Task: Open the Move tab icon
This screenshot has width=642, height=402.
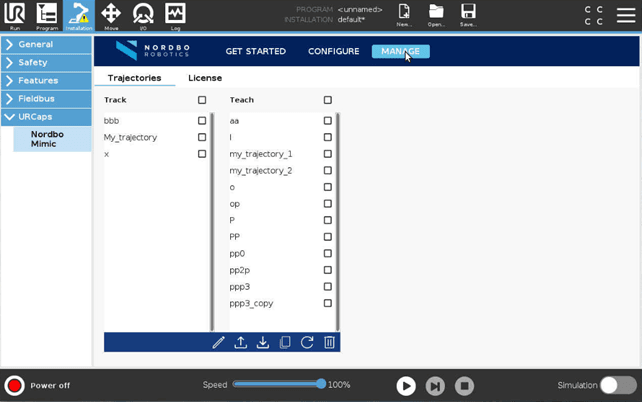Action: [111, 15]
